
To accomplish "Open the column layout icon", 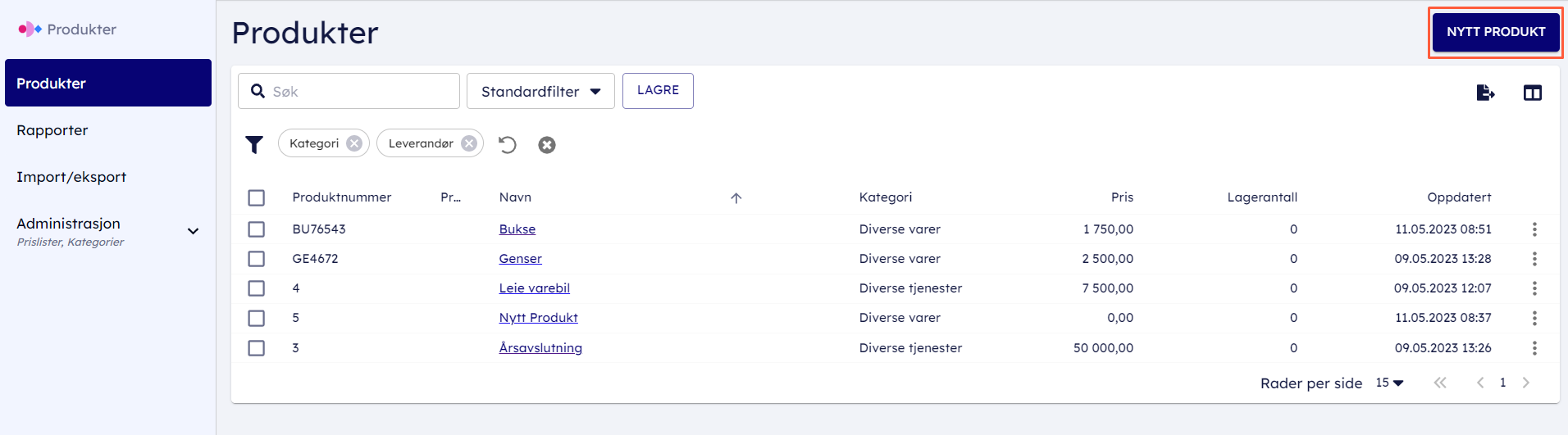I will 1532,93.
